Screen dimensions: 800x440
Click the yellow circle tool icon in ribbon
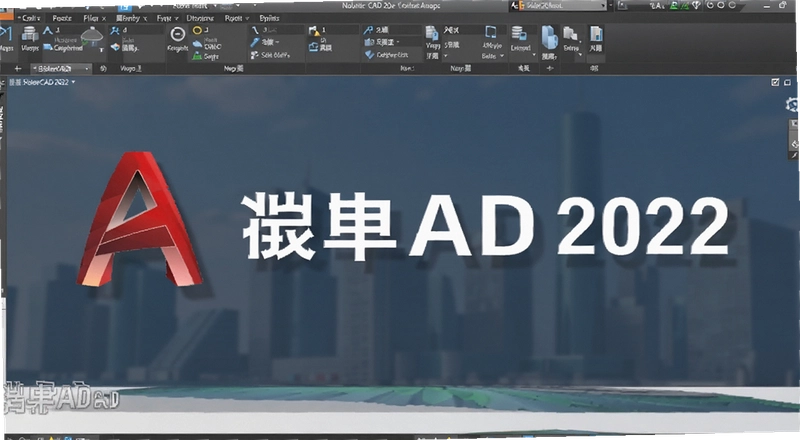pyautogui.click(x=197, y=31)
